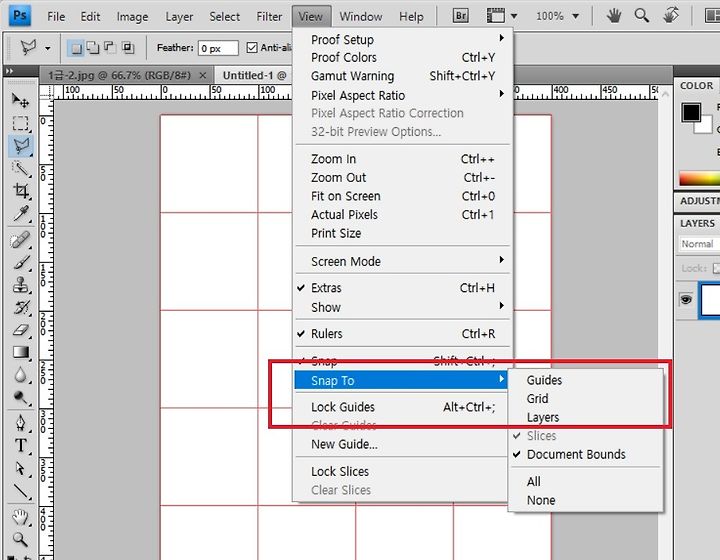Select the Eraser tool
The height and width of the screenshot is (560, 720).
point(20,330)
